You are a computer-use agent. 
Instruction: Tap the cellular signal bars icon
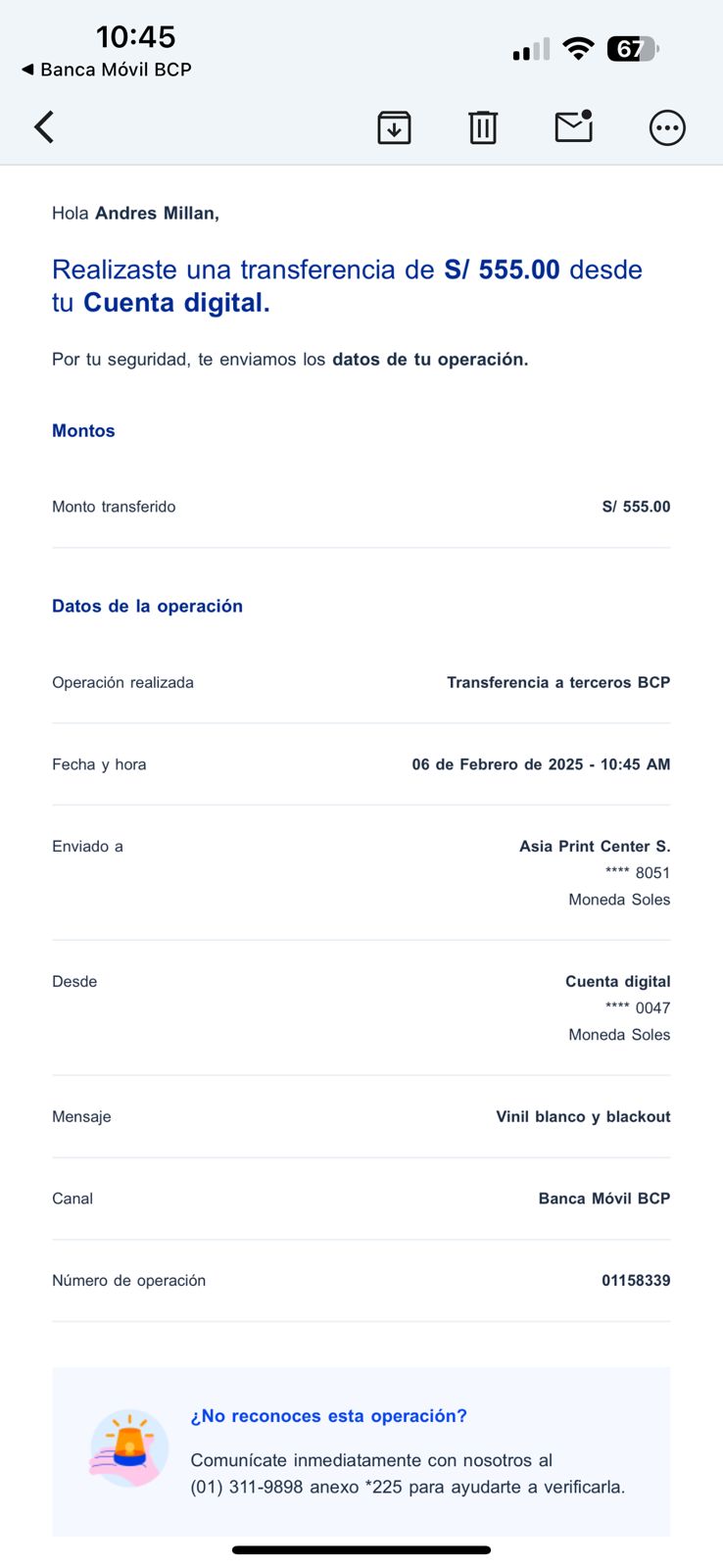pos(531,50)
